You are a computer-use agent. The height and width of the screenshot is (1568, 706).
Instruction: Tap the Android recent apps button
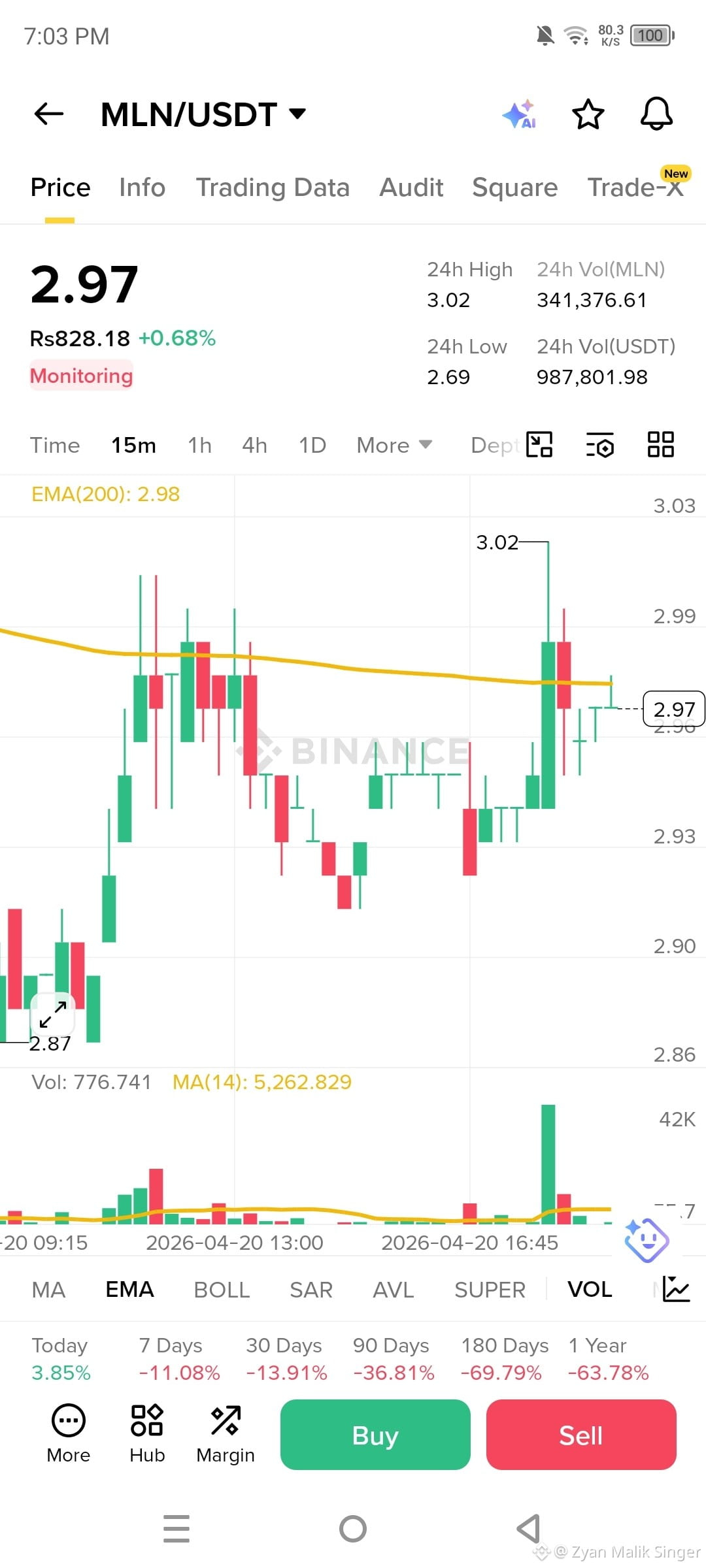(x=176, y=1529)
